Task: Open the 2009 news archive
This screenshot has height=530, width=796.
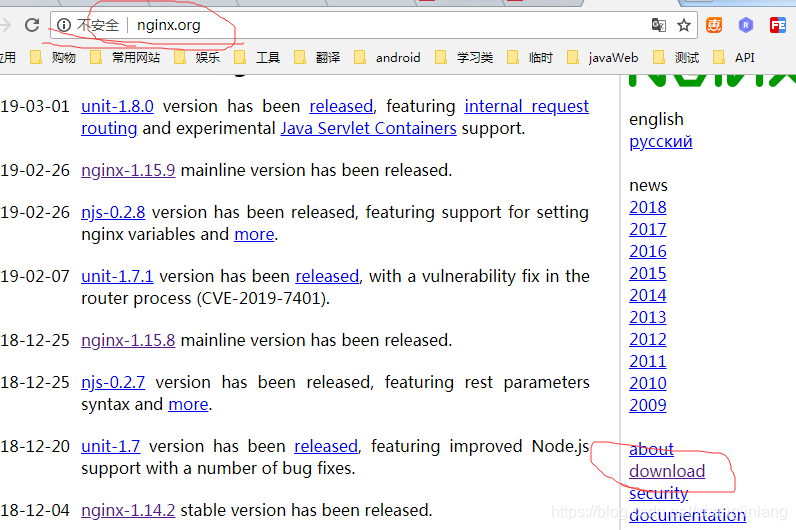Action: (x=648, y=405)
